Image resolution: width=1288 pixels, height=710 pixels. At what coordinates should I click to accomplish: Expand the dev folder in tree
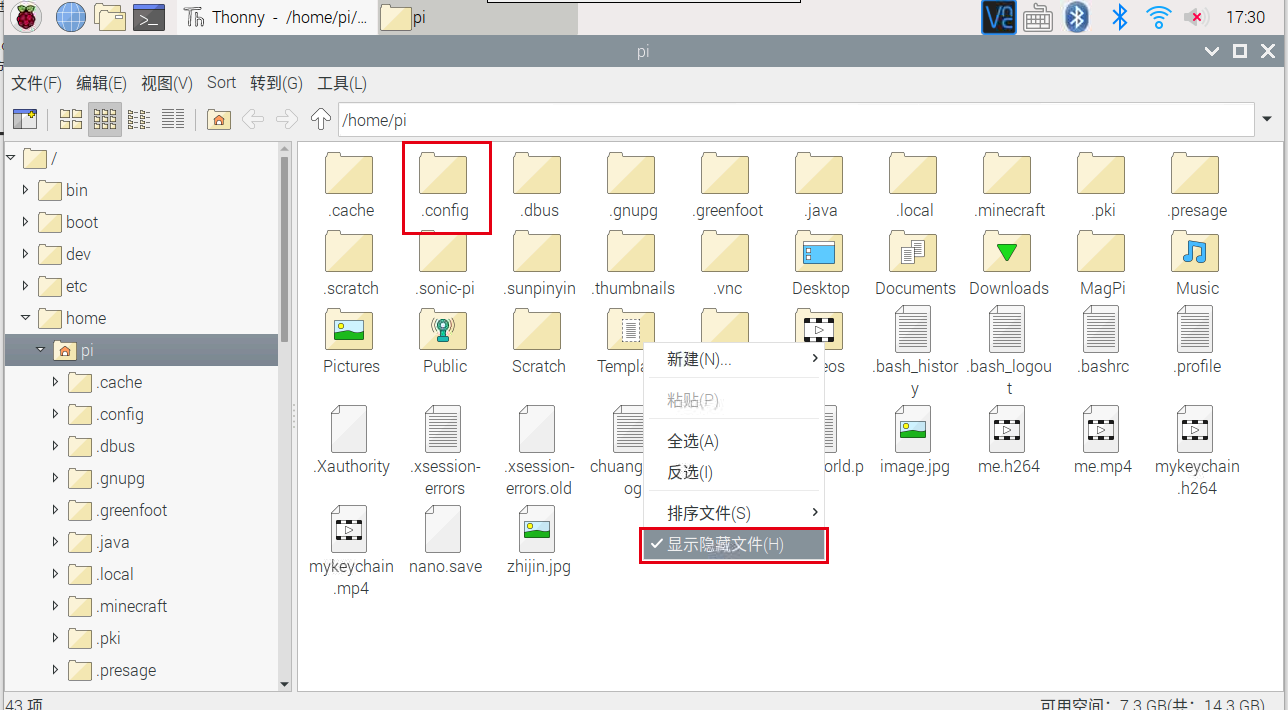[26, 254]
